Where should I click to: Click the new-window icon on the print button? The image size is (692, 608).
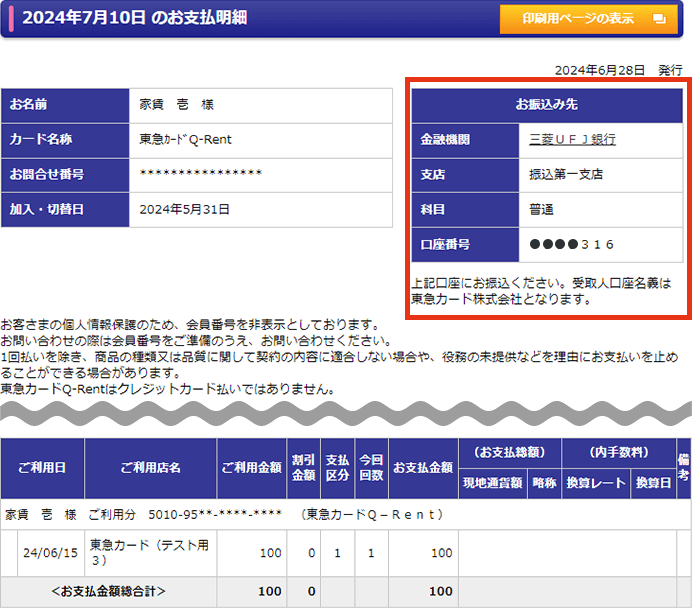coord(658,19)
